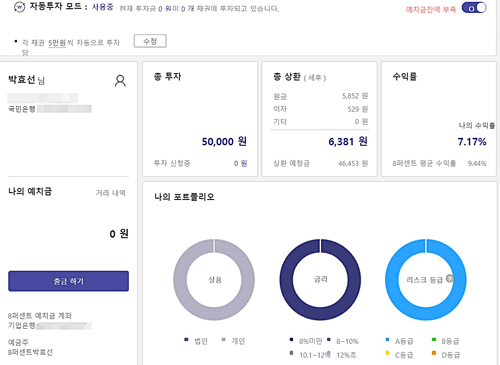Open the risk grade help question mark
The width and height of the screenshot is (500, 365).
[450, 278]
